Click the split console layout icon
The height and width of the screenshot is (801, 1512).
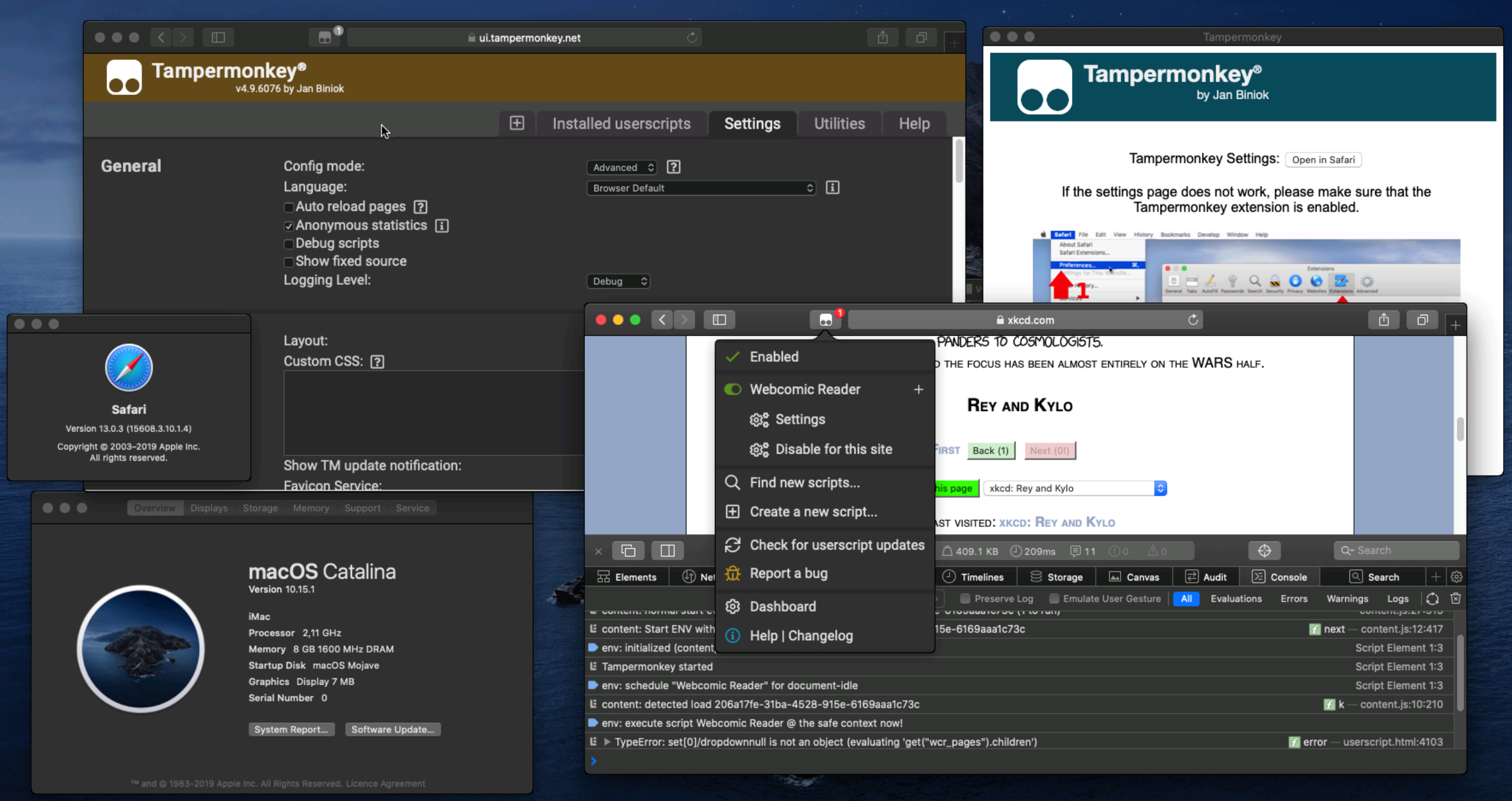coord(667,551)
